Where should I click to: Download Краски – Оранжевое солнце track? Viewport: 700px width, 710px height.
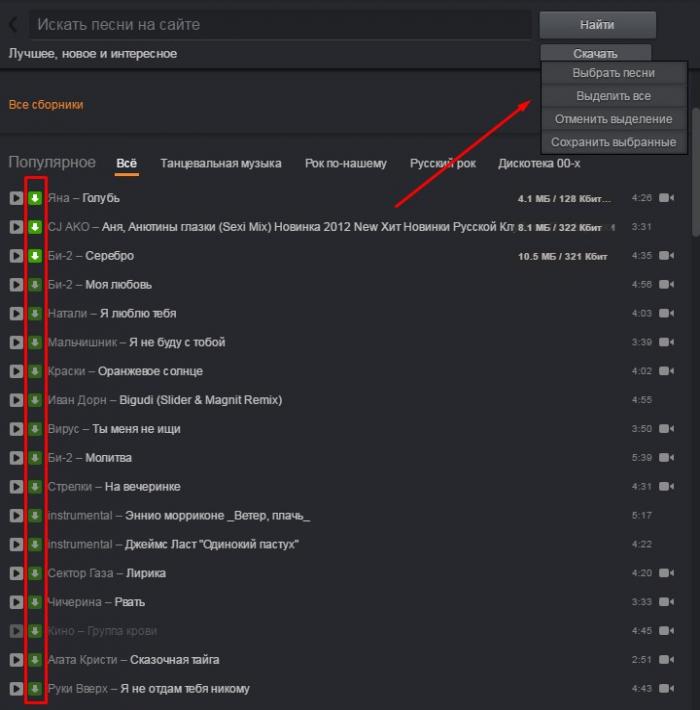tap(35, 371)
